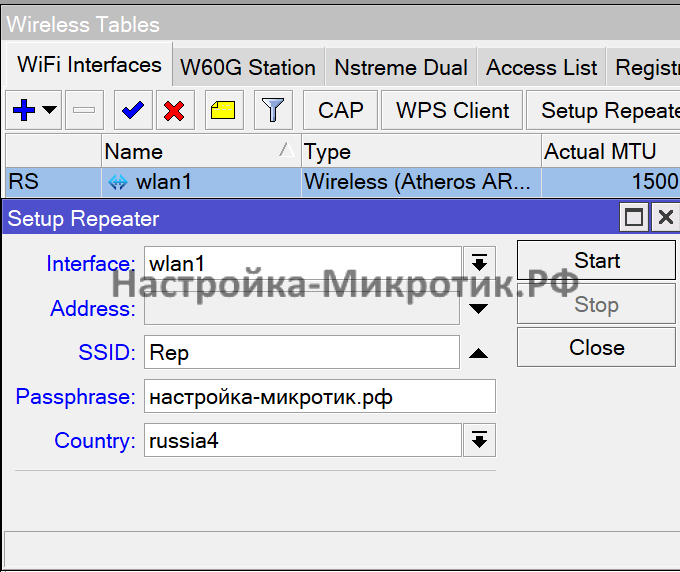Click the wlan1 wireless interface icon

click(x=118, y=182)
